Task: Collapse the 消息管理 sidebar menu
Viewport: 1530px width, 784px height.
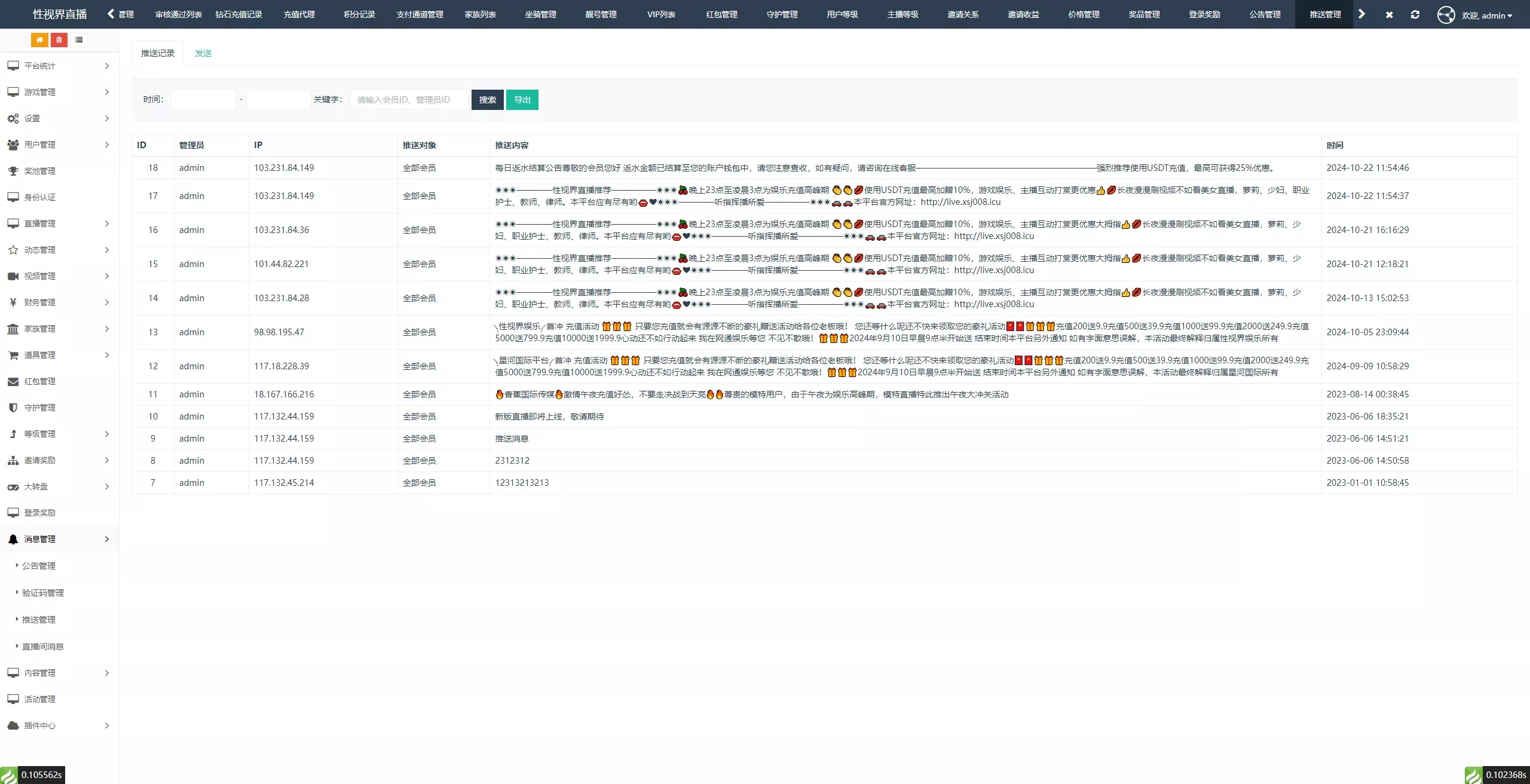Action: tap(59, 539)
